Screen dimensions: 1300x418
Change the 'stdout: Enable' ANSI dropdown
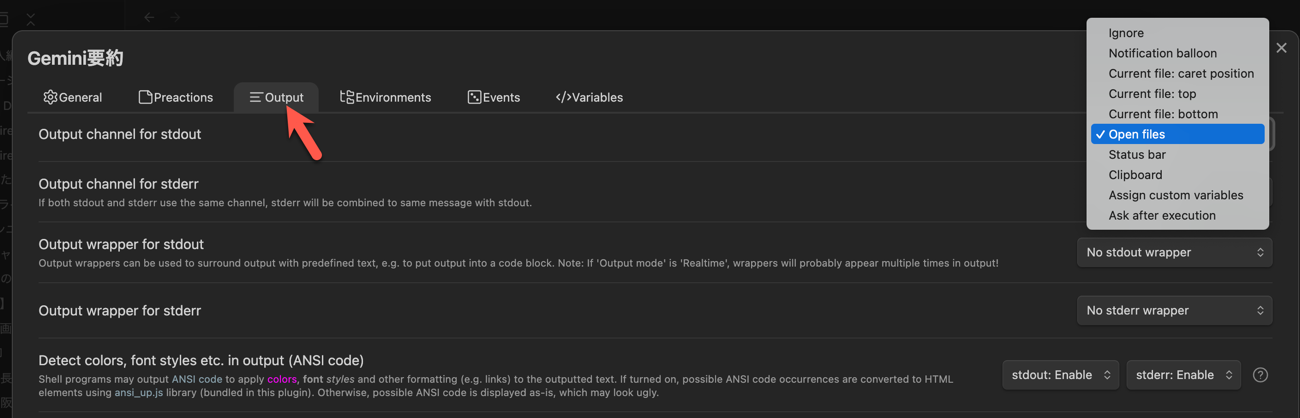click(1060, 375)
